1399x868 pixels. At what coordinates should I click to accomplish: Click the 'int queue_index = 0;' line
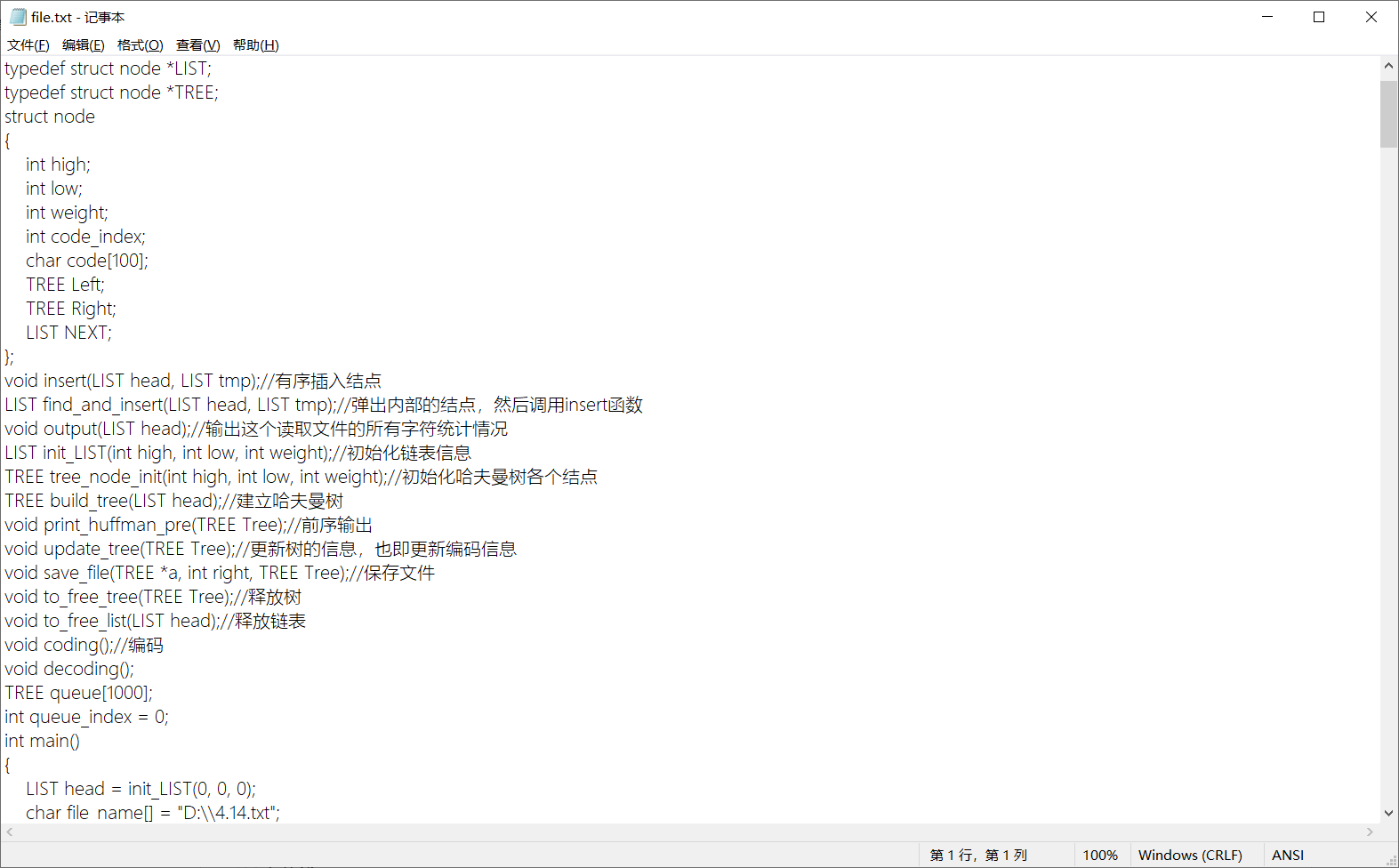tap(86, 717)
